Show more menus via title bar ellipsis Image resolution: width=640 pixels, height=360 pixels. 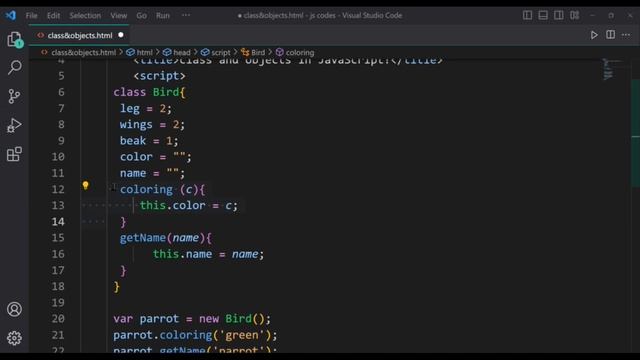click(186, 16)
